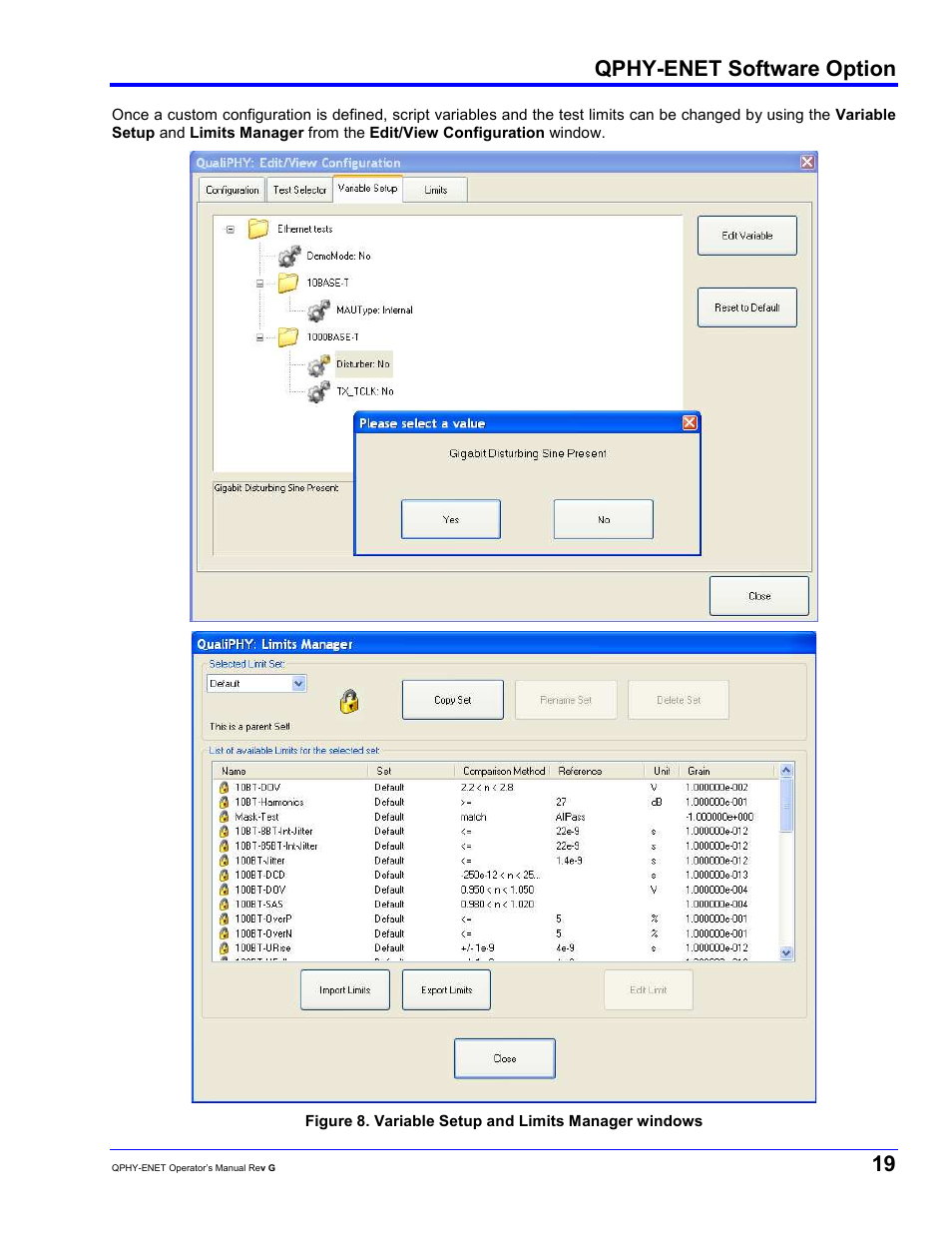Click lock icon of 100BT-URise row

(x=225, y=948)
